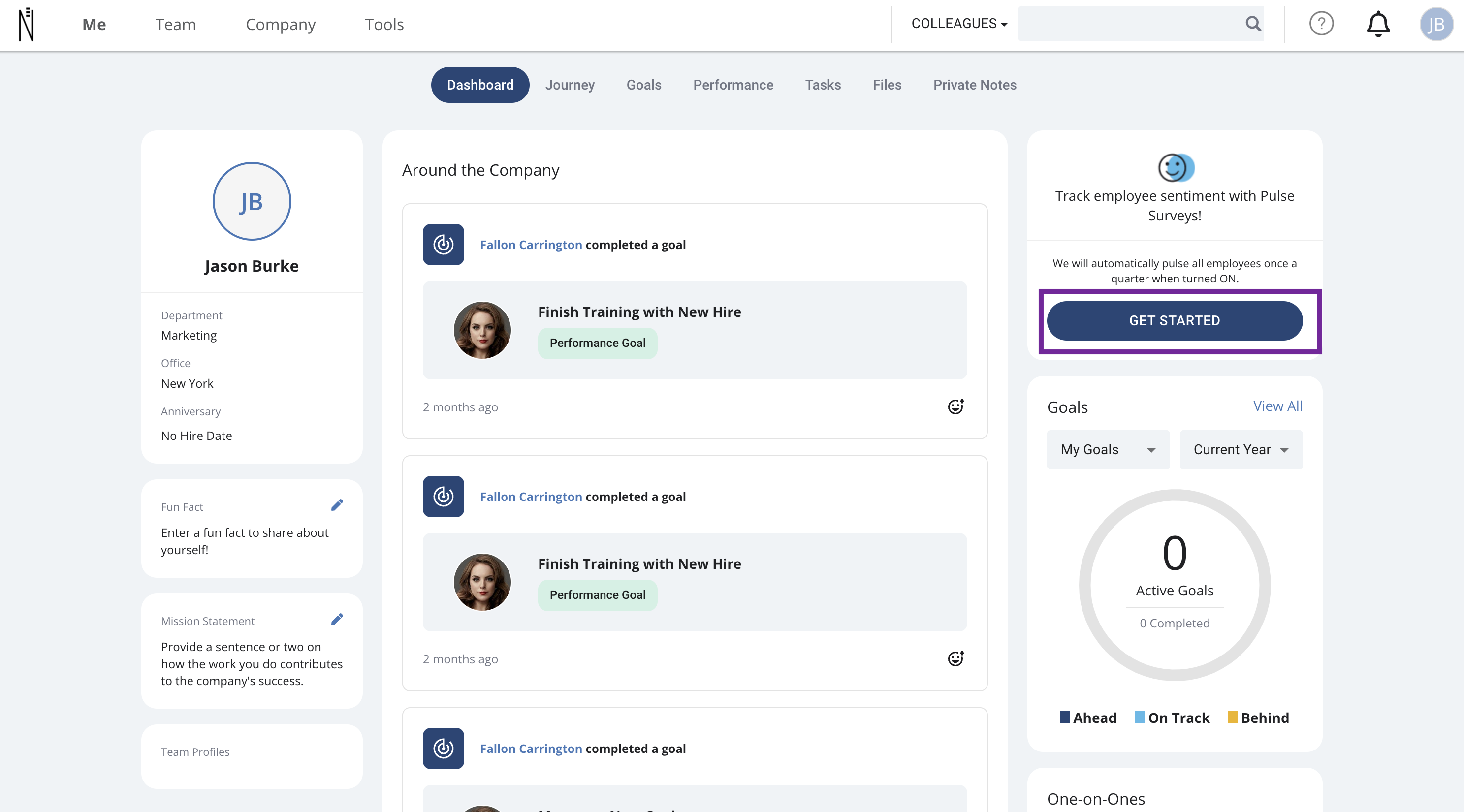Open the Me menu
This screenshot has width=1464, height=812.
[x=94, y=25]
